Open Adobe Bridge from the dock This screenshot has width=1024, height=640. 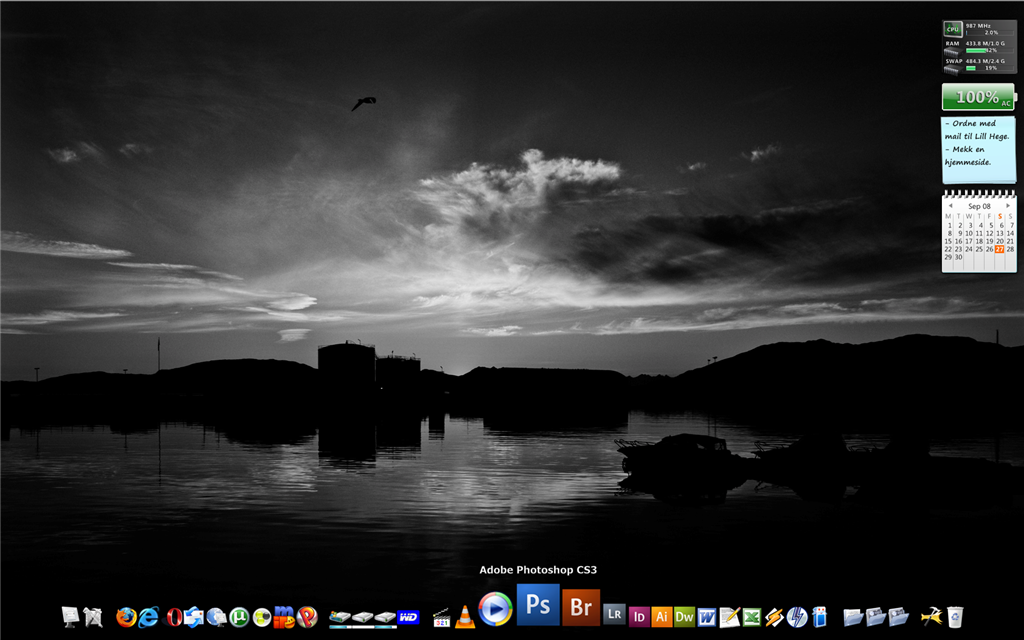(581, 607)
